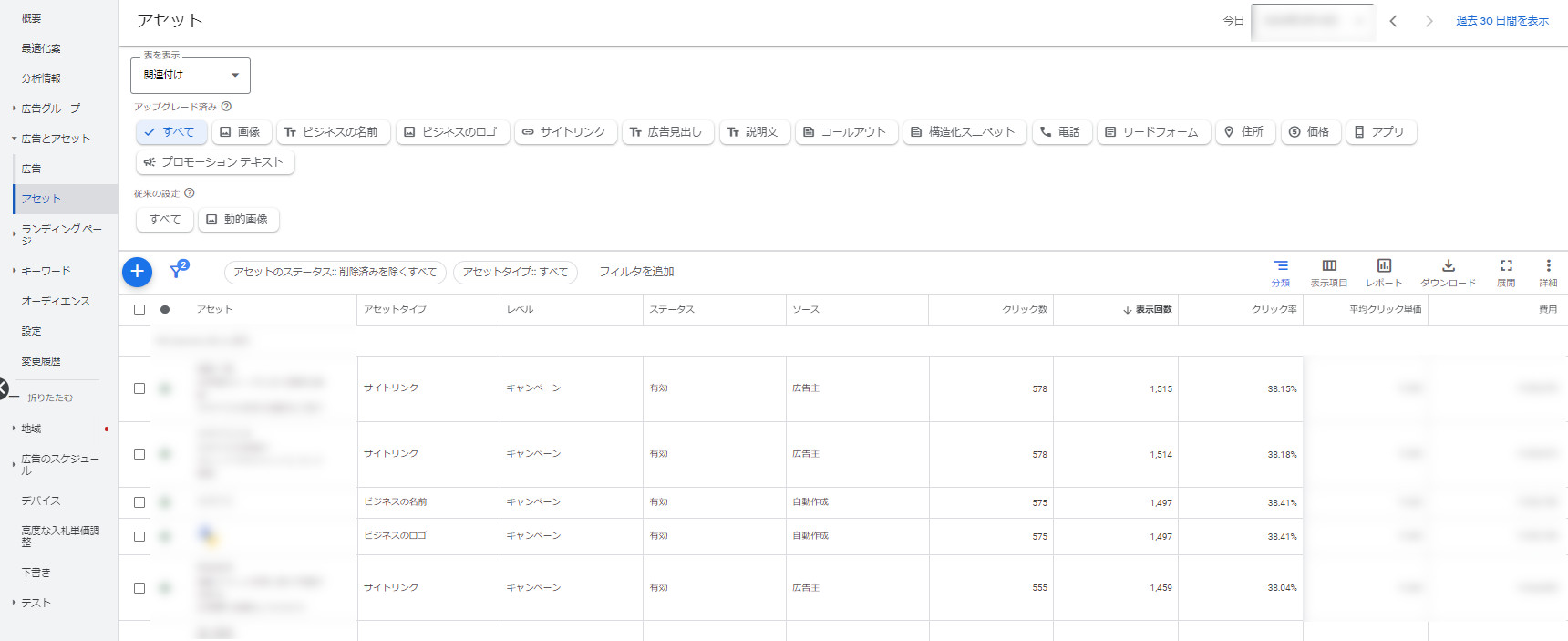Select the ビジネスのロゴ row checkbox

139,536
